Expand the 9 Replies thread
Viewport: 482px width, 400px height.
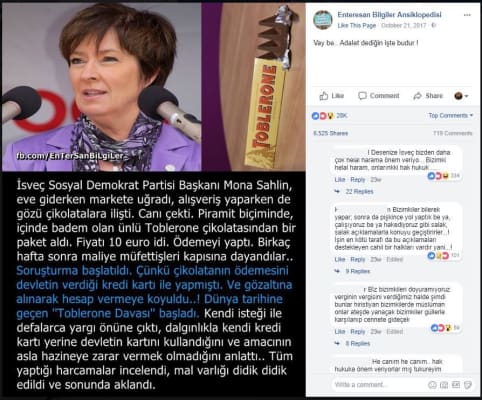[x=358, y=271]
